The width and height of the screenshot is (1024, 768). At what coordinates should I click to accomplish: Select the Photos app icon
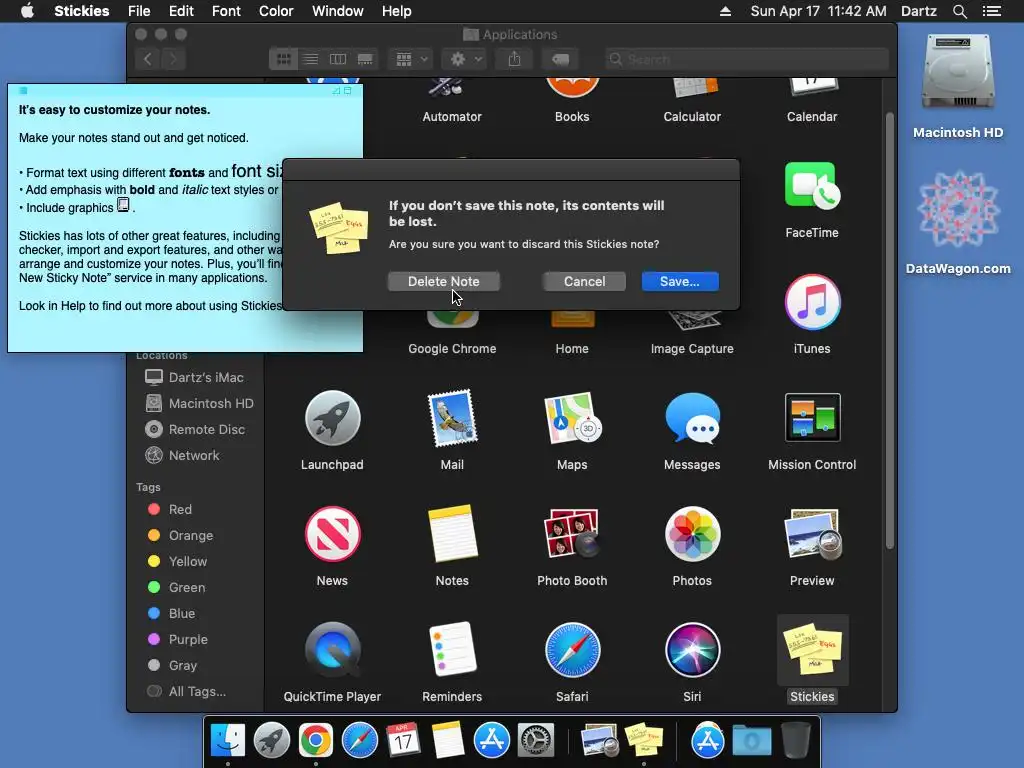click(692, 534)
